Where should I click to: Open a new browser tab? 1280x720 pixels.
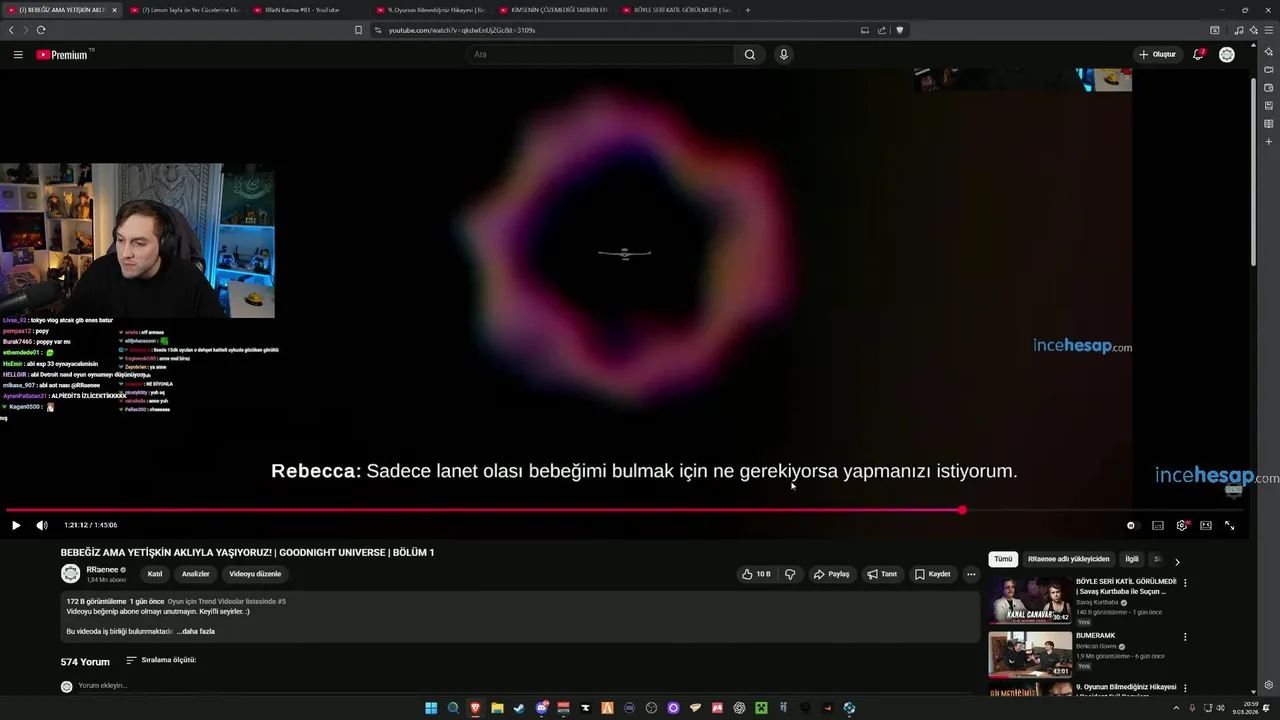(748, 10)
